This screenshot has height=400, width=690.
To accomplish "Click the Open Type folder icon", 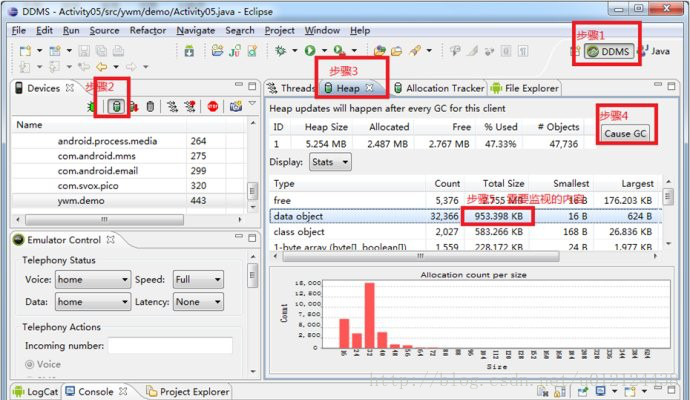I will (379, 51).
